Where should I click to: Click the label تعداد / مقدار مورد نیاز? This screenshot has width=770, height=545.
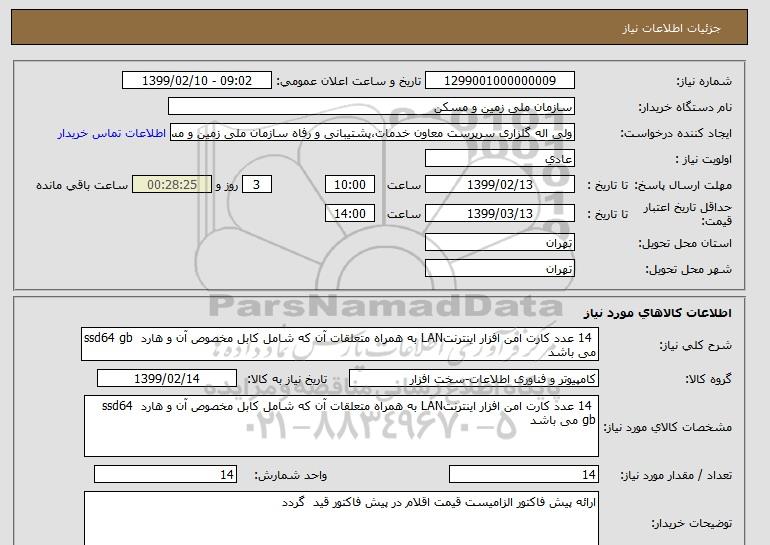[676, 476]
